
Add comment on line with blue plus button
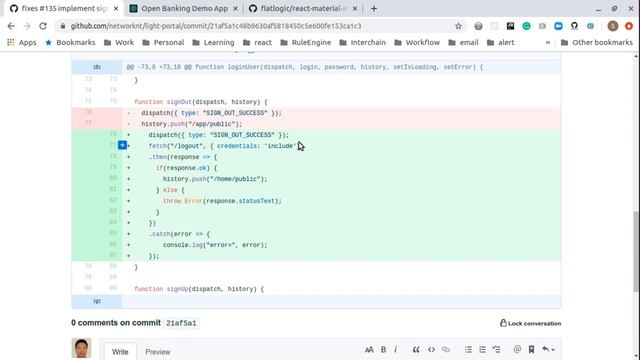tap(122, 145)
